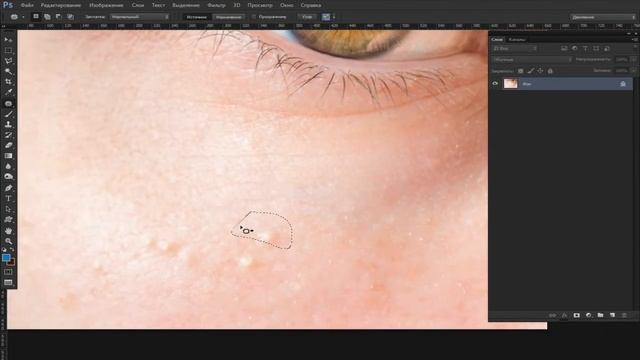Link layers icon in Layers panel
The image size is (640, 360).
[x=552, y=315]
